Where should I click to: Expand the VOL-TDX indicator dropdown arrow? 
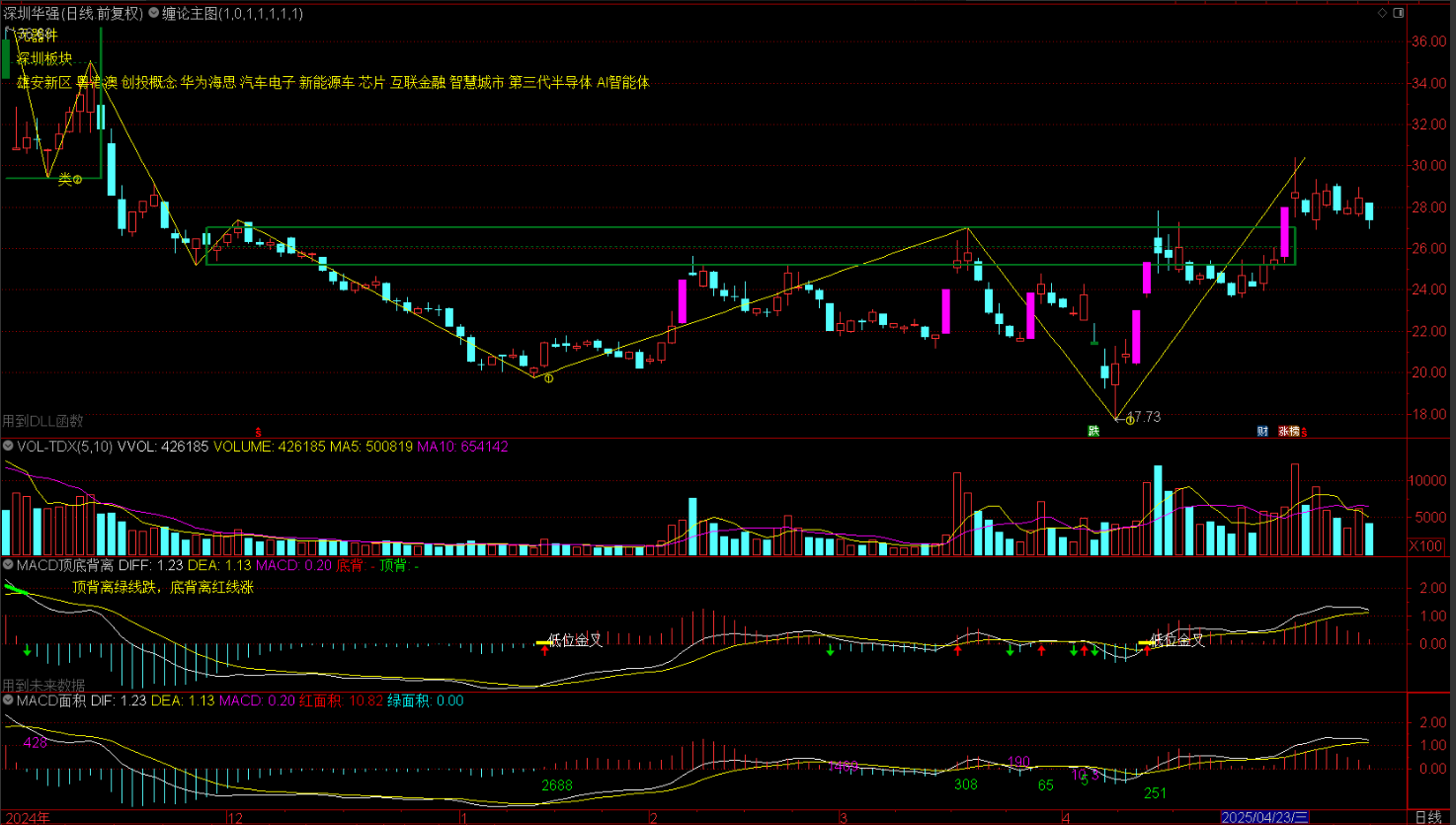[x=8, y=447]
